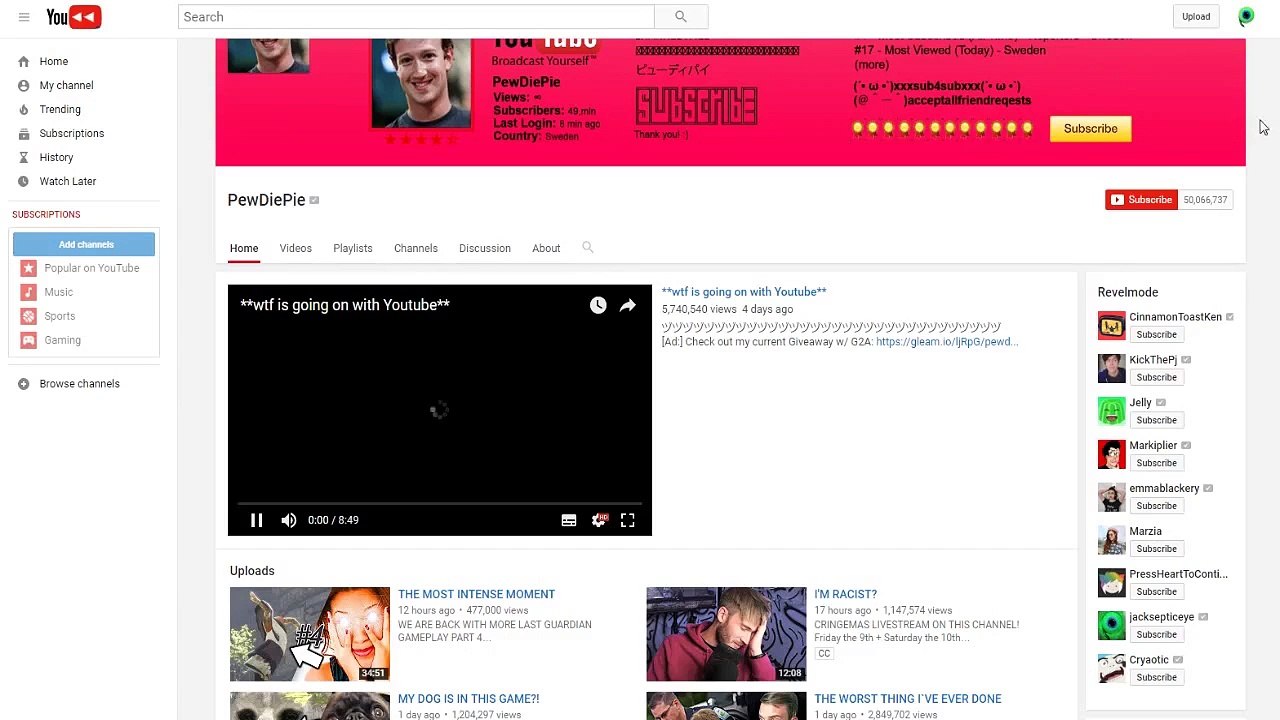Click Jelly channel avatar
Screen dimensions: 1280x720
coord(1112,411)
